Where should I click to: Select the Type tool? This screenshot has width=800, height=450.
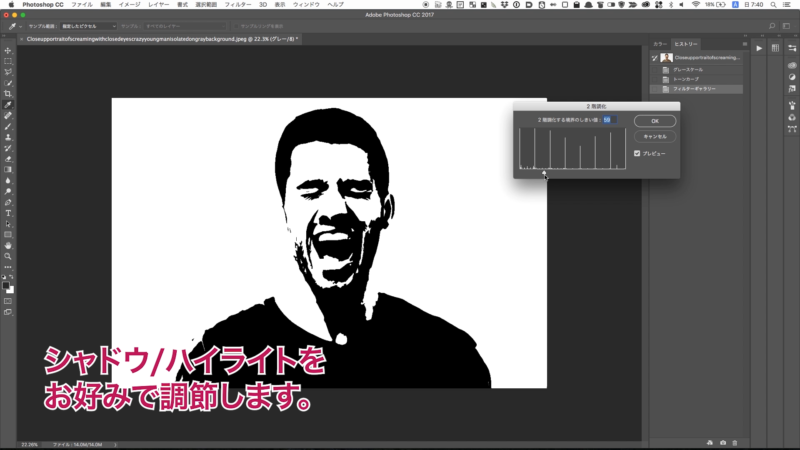pos(8,213)
